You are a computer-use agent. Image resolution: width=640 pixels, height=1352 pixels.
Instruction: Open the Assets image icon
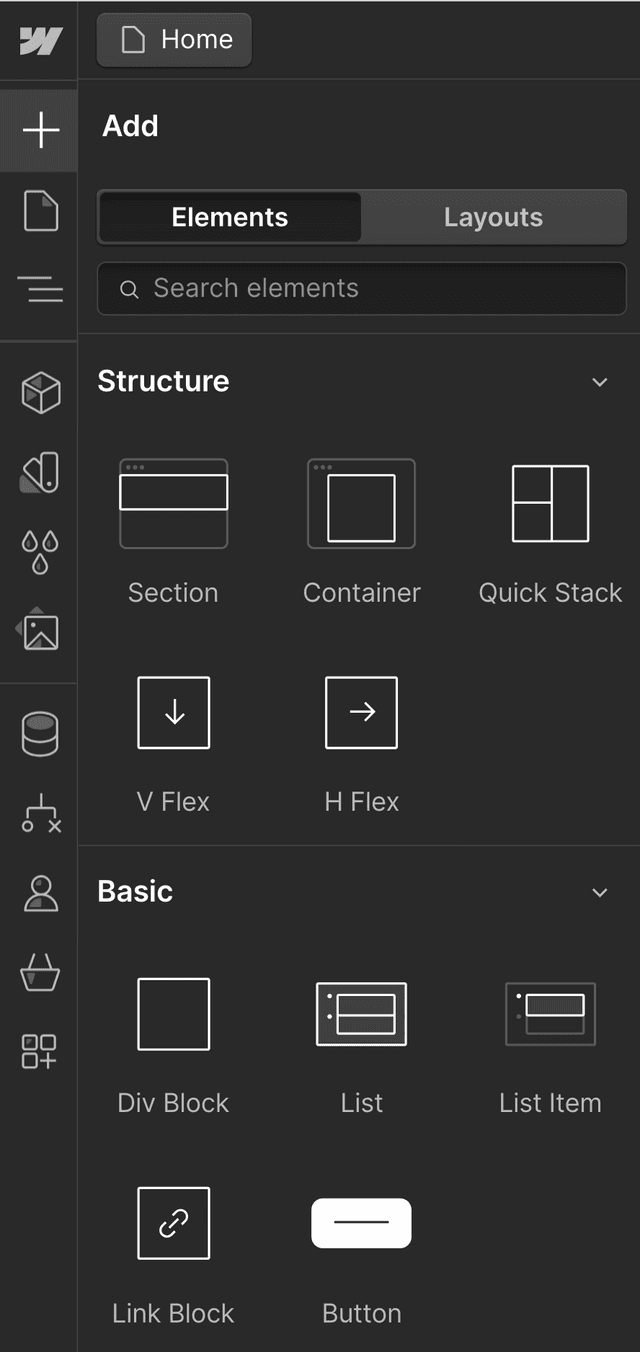click(40, 631)
